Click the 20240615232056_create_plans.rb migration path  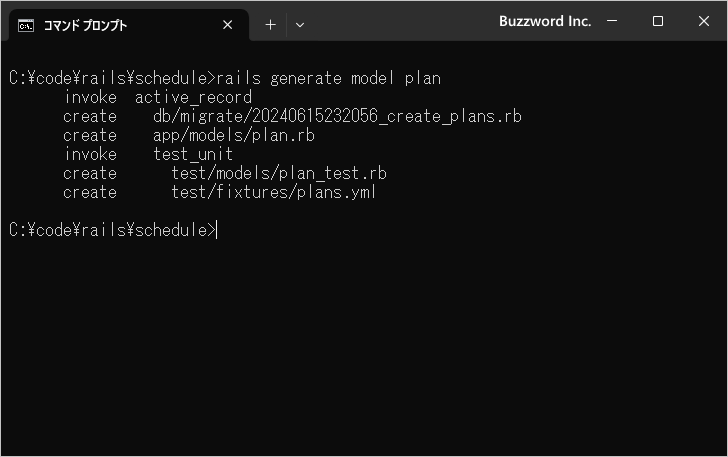coord(337,116)
